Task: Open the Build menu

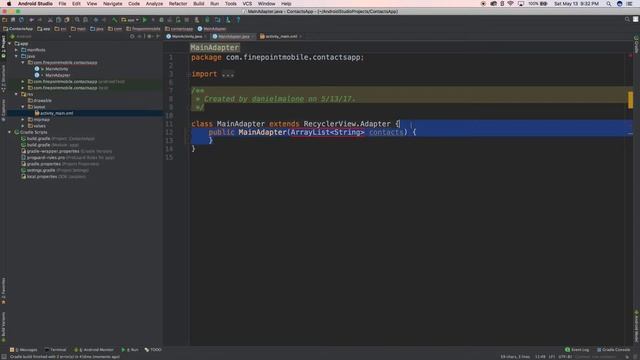Action: pos(198,4)
